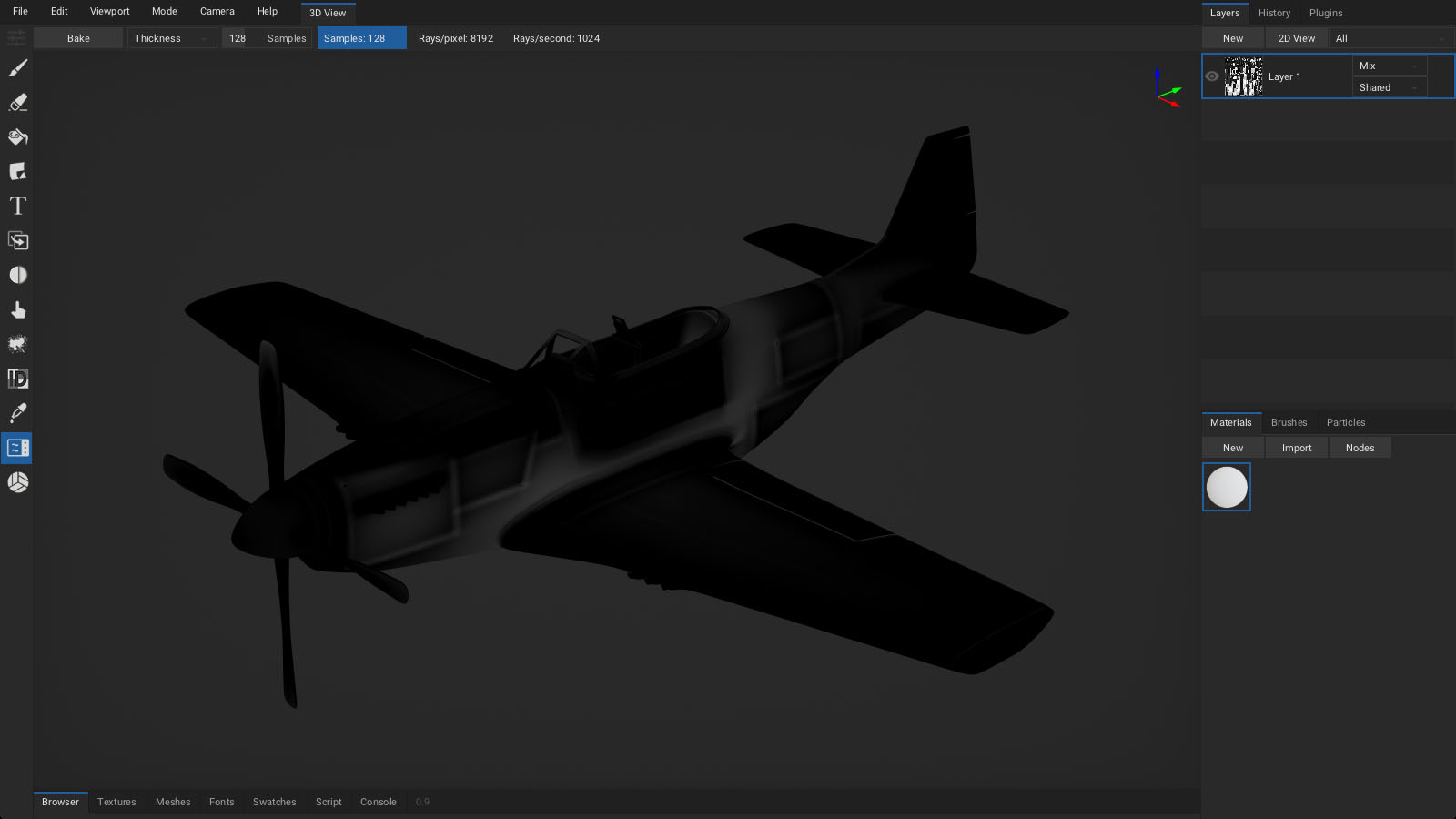Select the Color Picker eyedropper tool
Screen dimensions: 1456x819
click(18, 413)
